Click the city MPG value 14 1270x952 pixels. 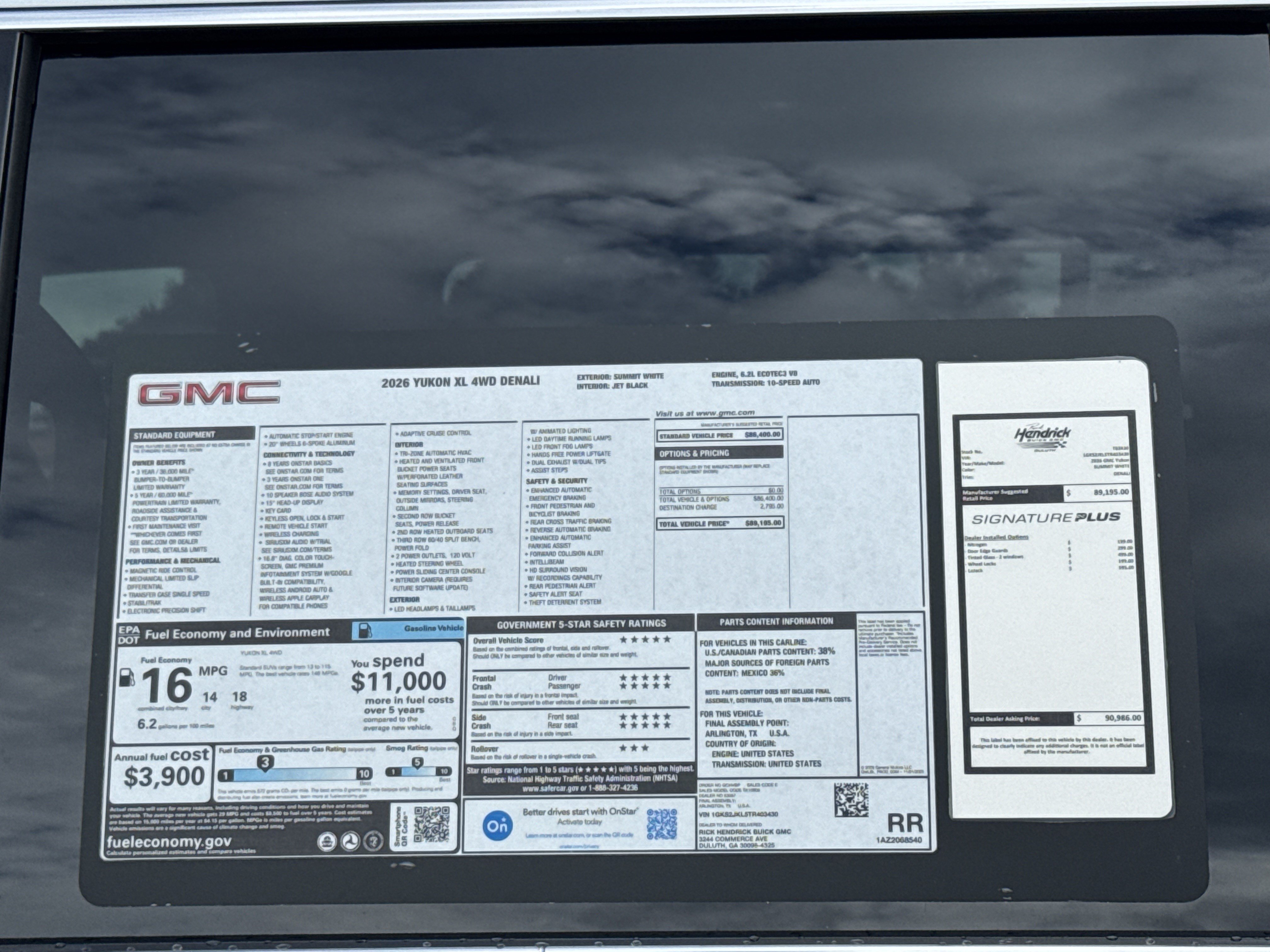click(x=209, y=697)
